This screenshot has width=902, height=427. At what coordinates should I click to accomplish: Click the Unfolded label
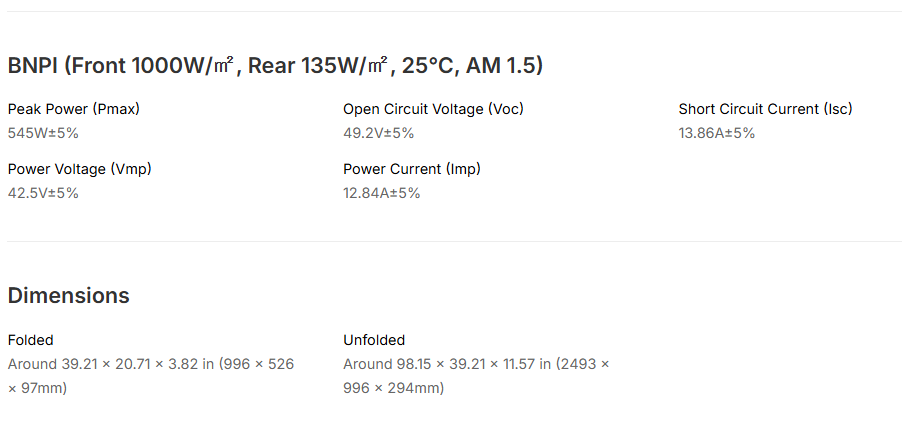click(373, 340)
